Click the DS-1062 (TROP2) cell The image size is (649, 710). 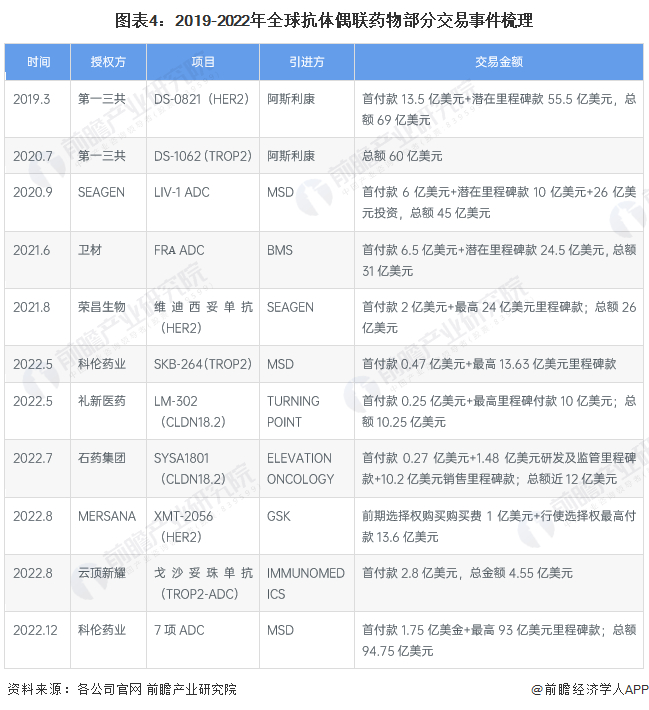pyautogui.click(x=202, y=156)
